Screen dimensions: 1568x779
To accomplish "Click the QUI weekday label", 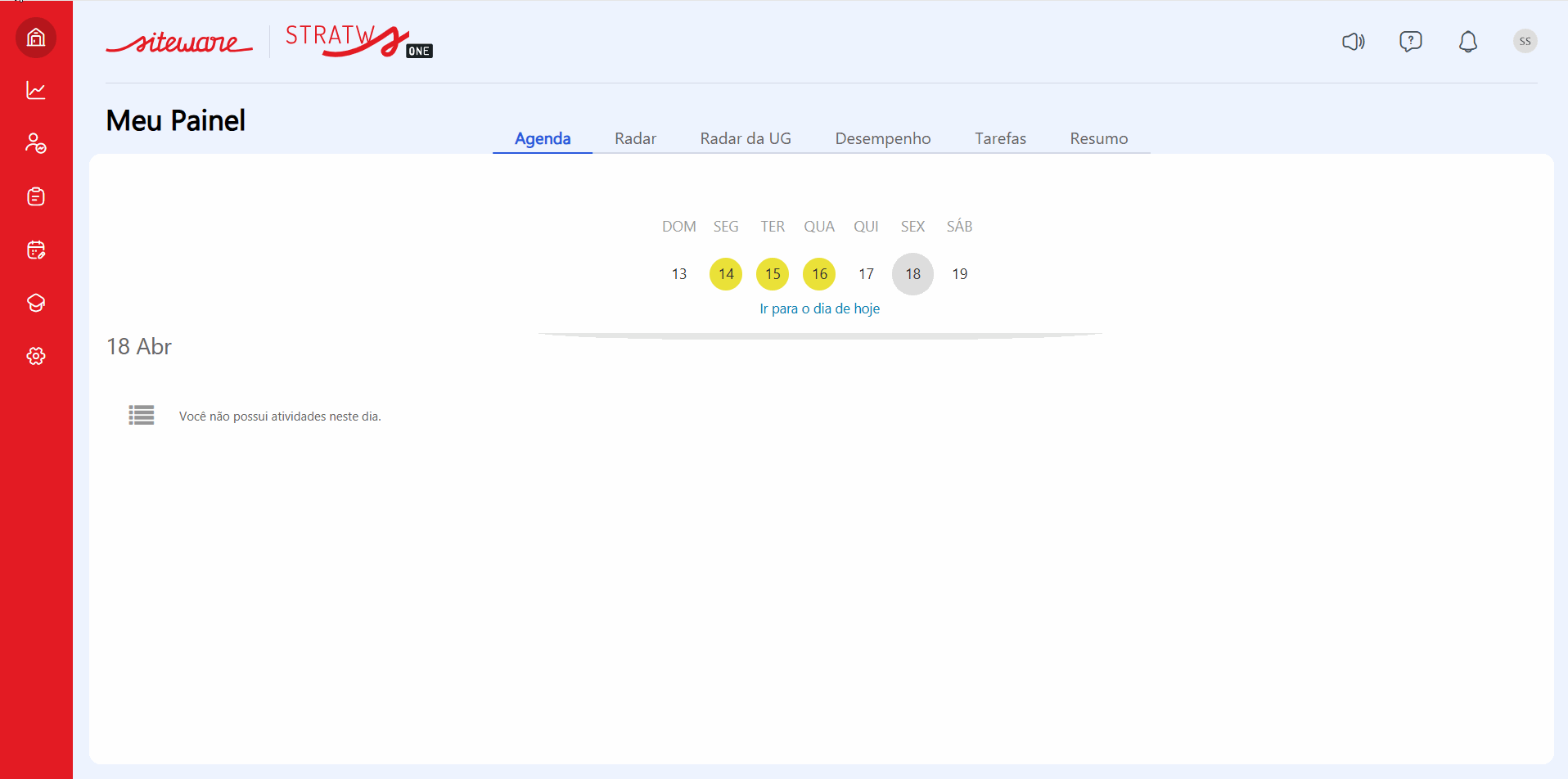I will (x=867, y=227).
